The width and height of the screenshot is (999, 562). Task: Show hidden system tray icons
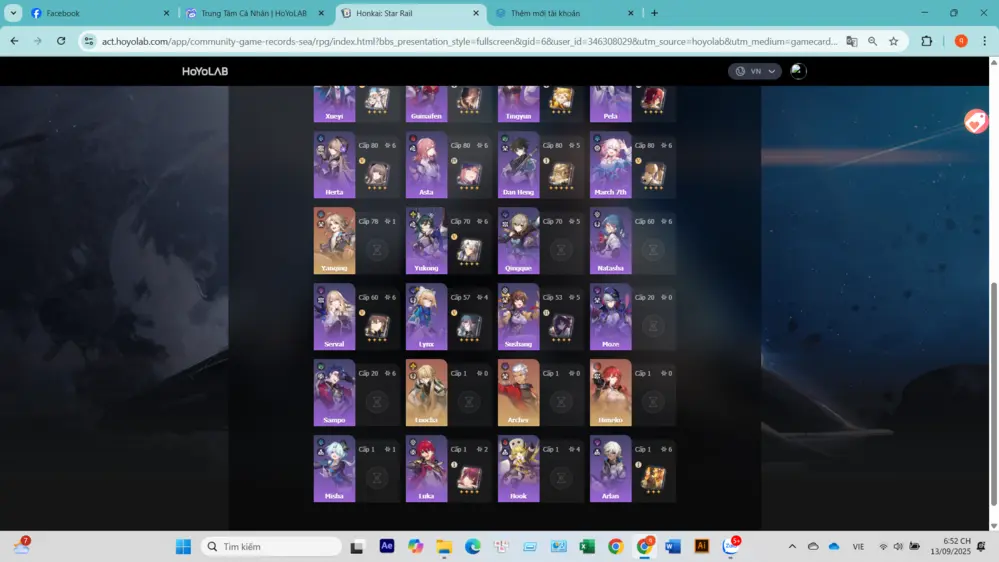pyautogui.click(x=792, y=546)
